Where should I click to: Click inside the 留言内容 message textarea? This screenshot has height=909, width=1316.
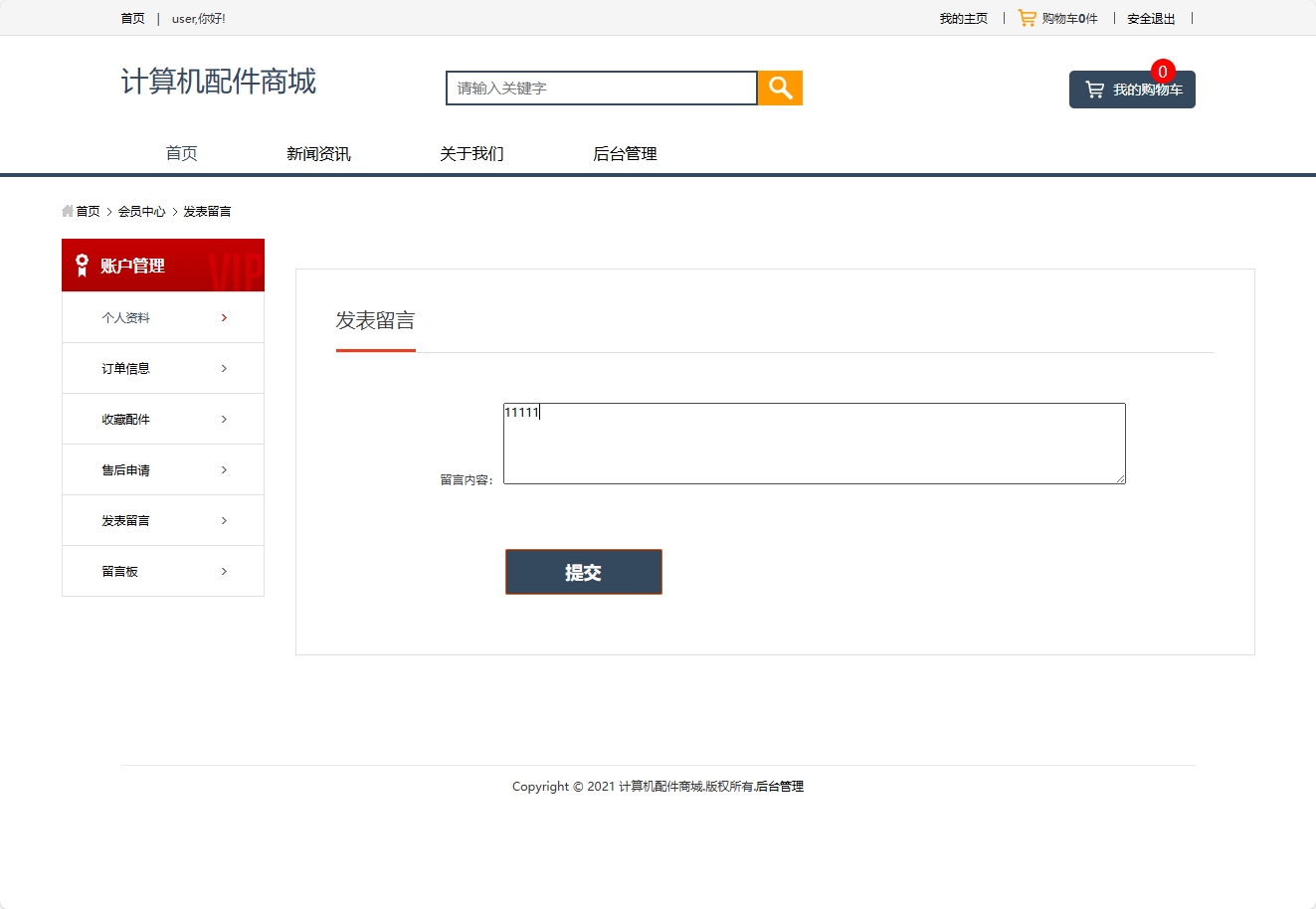point(814,443)
